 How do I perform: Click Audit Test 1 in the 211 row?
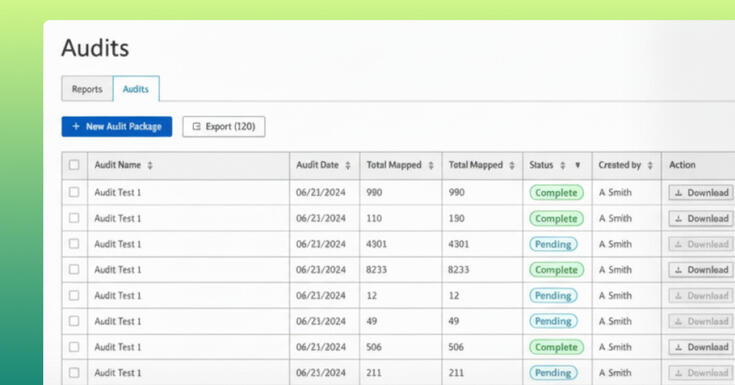click(x=118, y=373)
